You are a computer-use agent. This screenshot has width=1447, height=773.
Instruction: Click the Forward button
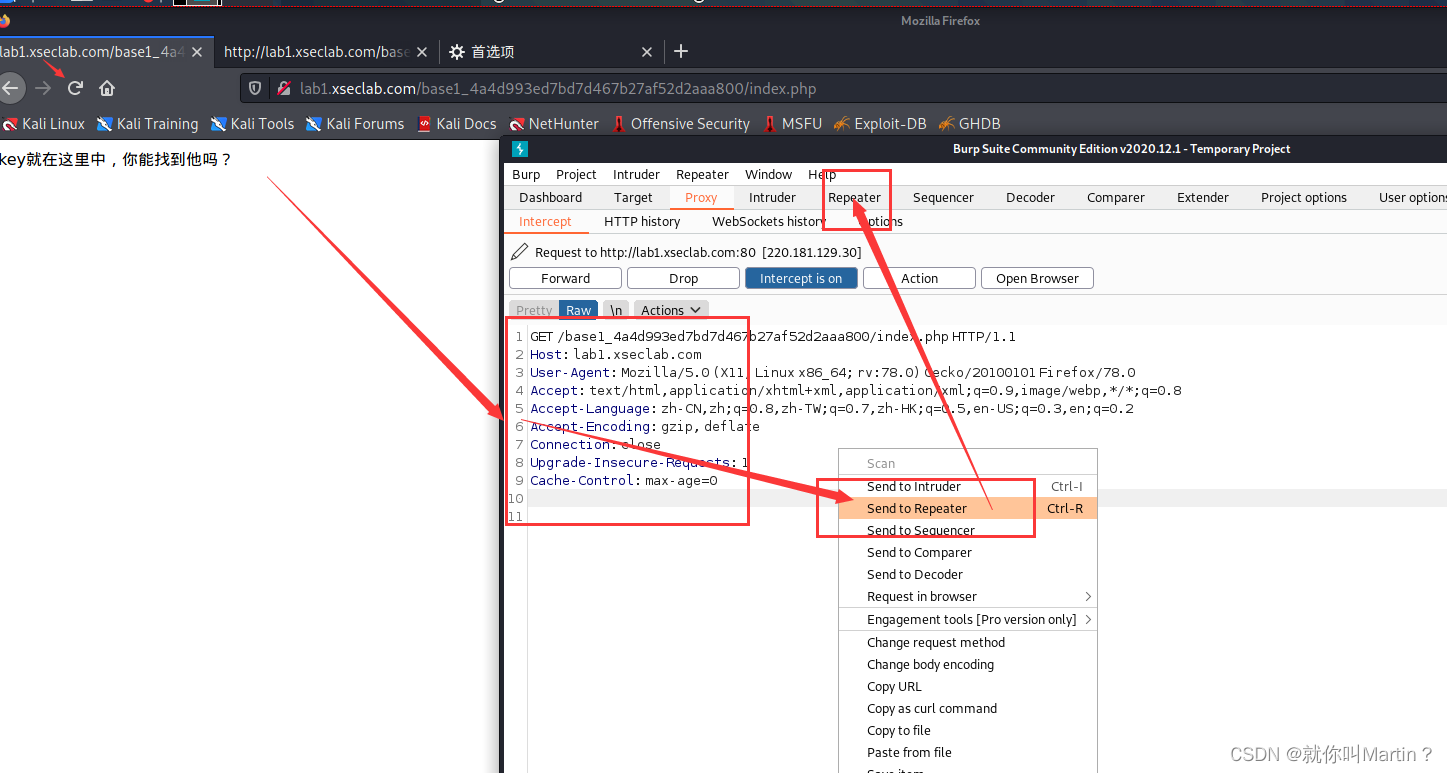click(x=565, y=278)
